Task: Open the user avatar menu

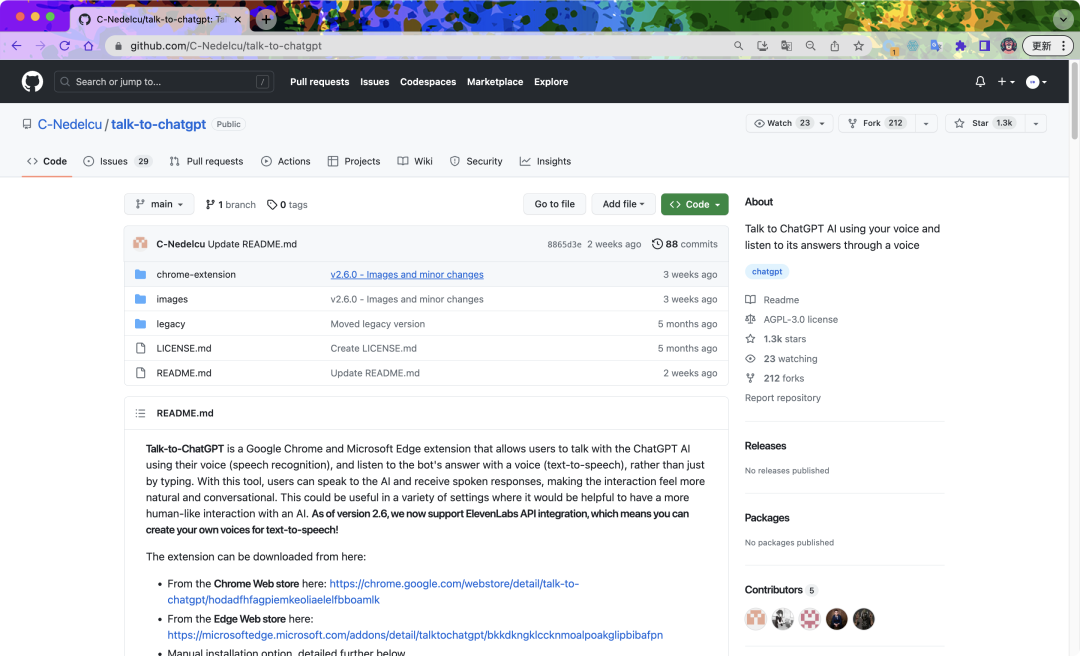Action: [1036, 82]
